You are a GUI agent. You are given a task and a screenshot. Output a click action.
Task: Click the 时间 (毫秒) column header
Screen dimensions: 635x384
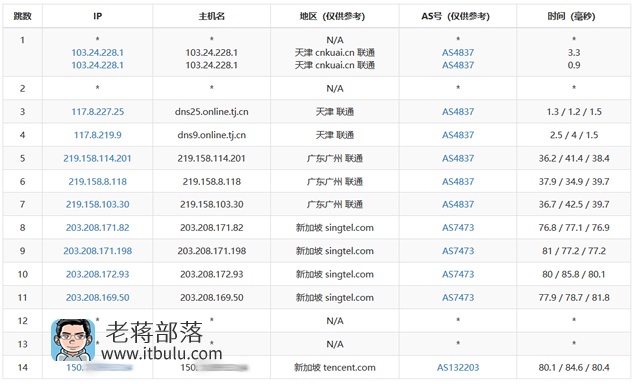tap(574, 16)
